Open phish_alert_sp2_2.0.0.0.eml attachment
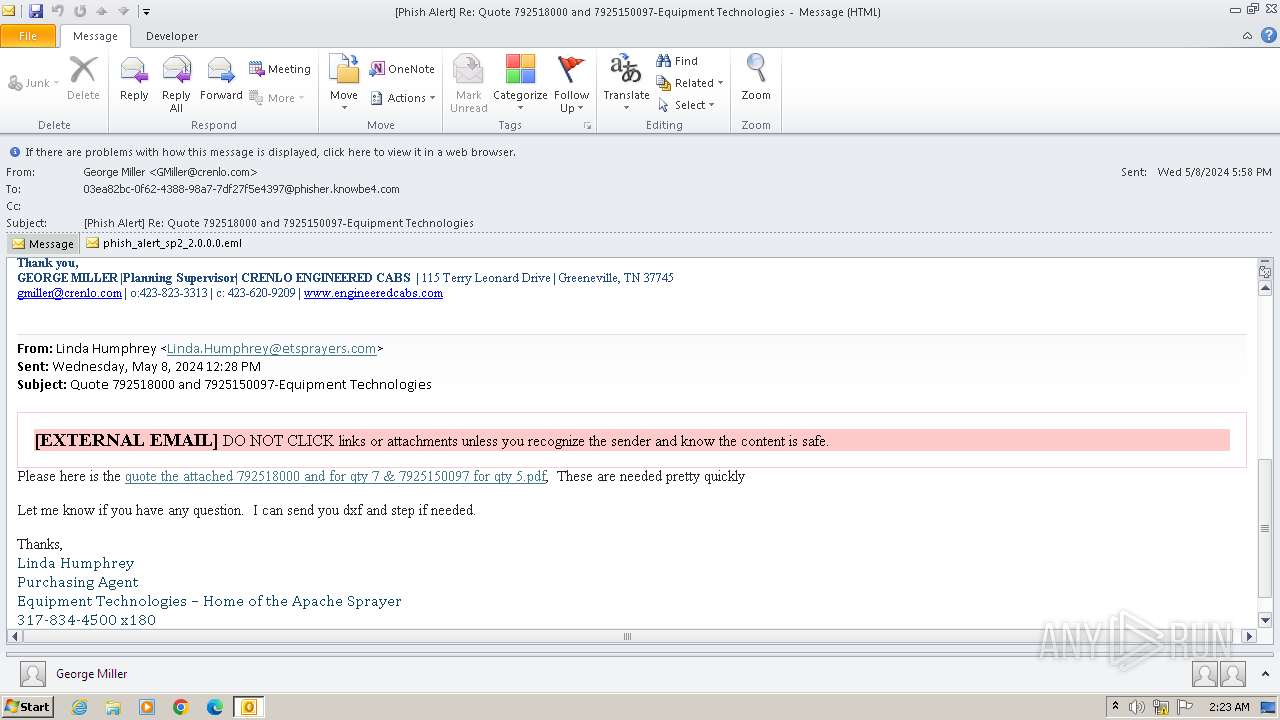The image size is (1280, 720). pos(164,243)
